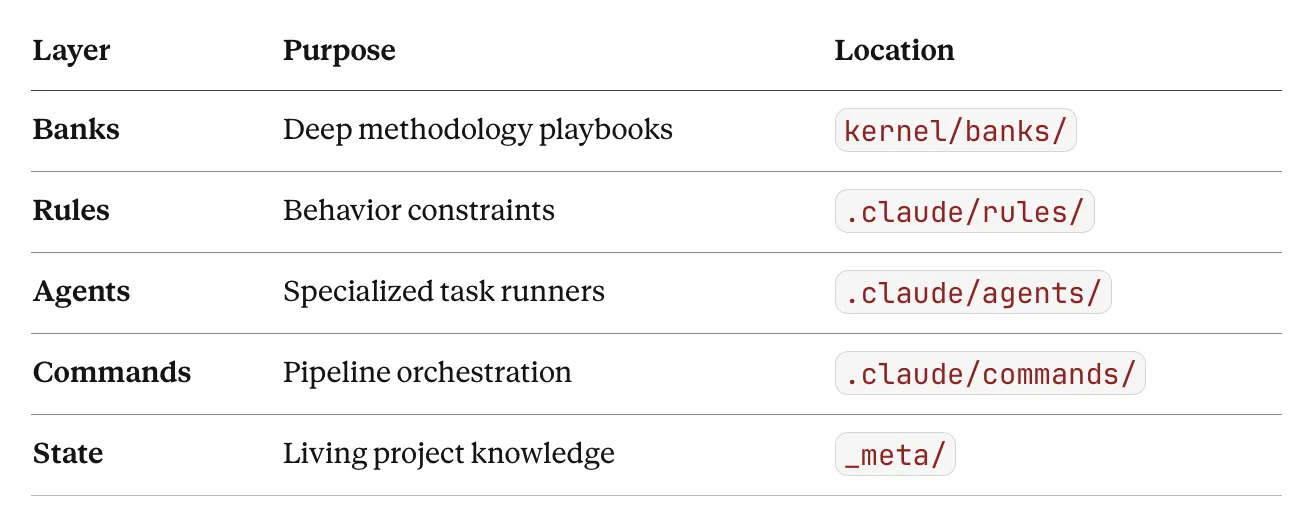Select the Rules row label
The width and height of the screenshot is (1304, 522).
[71, 211]
